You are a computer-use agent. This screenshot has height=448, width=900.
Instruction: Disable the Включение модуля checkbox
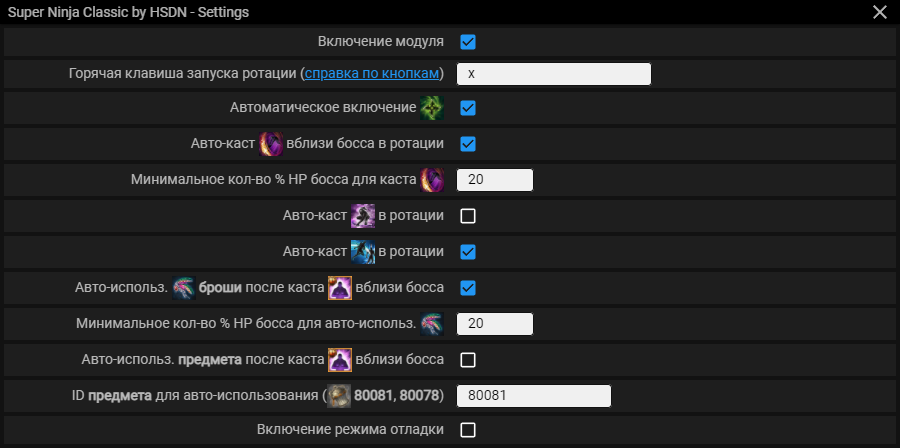point(468,42)
